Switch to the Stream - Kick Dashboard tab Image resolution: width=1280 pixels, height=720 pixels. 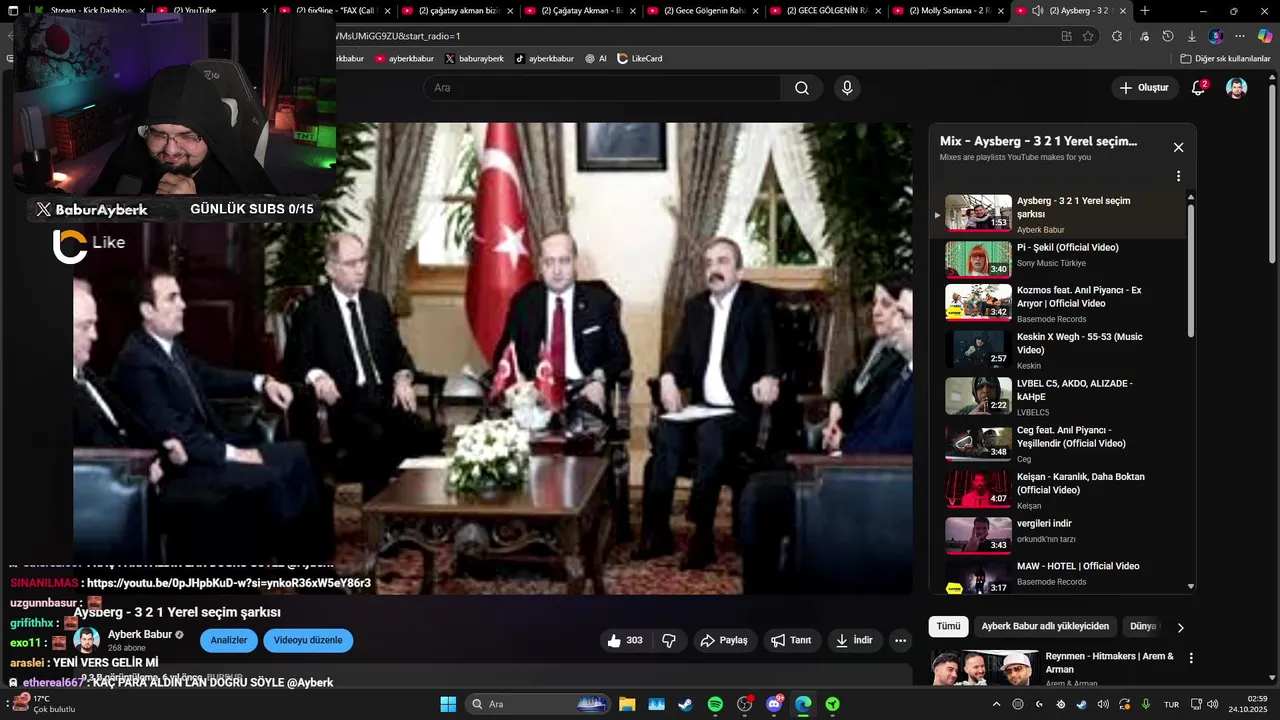pyautogui.click(x=90, y=11)
